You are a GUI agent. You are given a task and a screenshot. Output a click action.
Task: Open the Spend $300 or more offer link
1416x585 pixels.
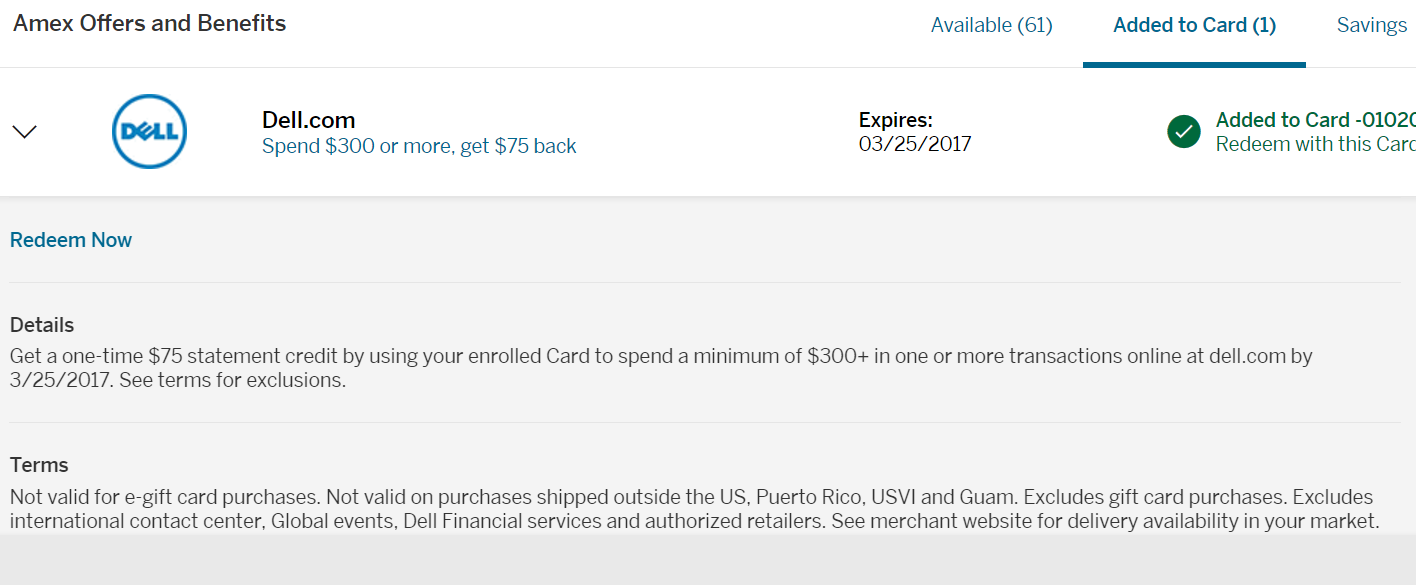click(x=419, y=146)
